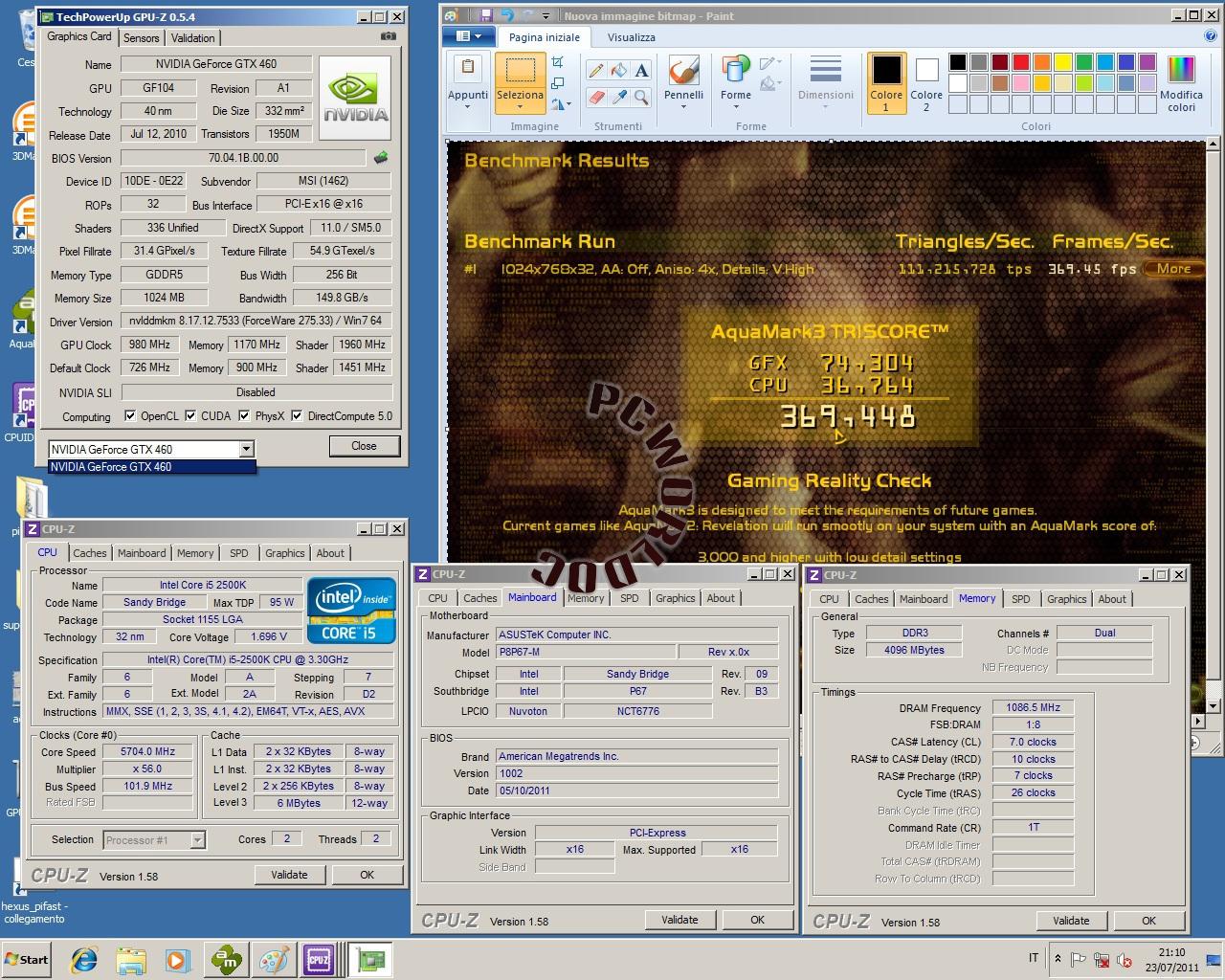Screen dimensions: 1225x980
Task: Select the Fill with color bucket tool
Action: [x=618, y=71]
